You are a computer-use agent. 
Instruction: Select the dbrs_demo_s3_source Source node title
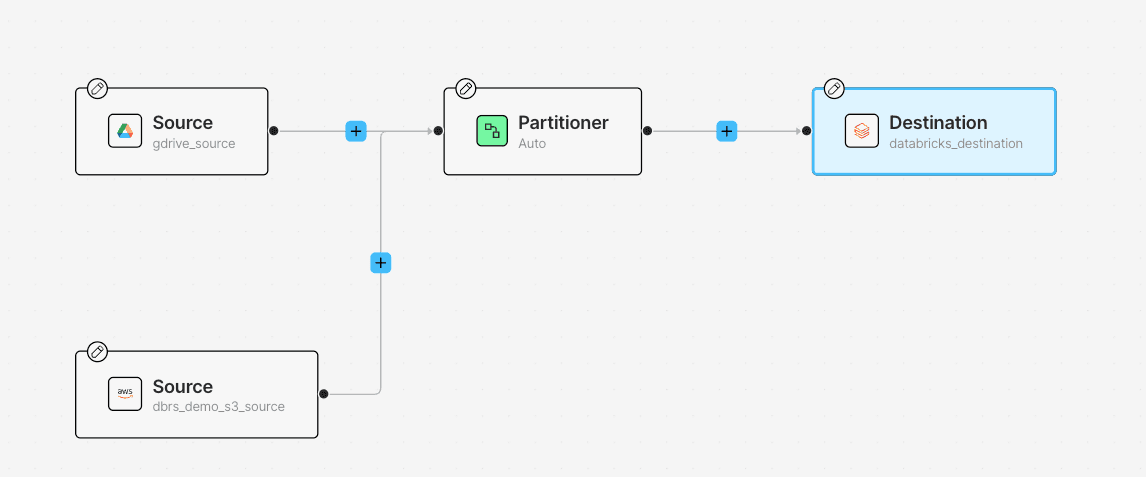(x=183, y=386)
